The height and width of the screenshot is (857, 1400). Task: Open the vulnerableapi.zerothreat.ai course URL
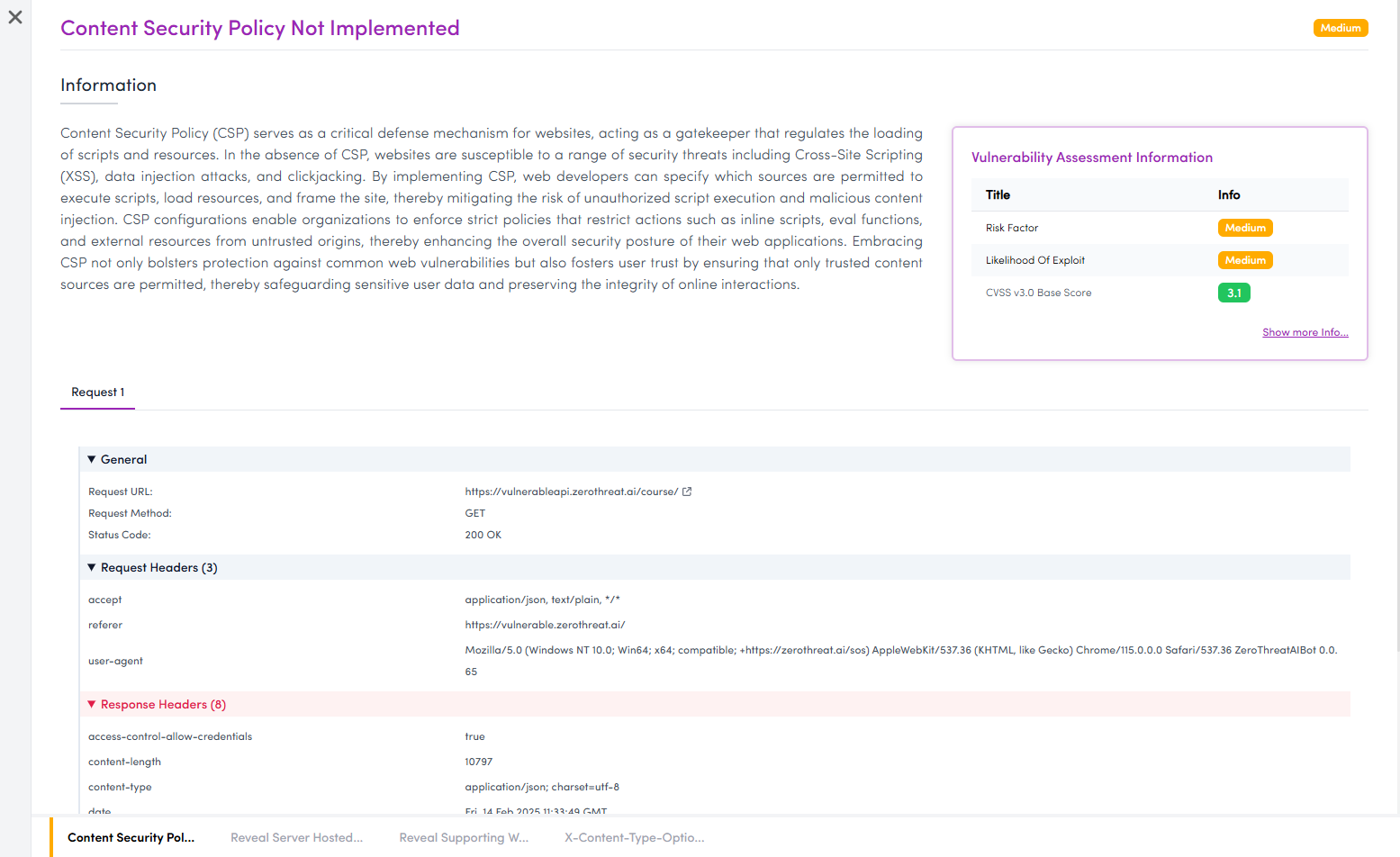572,492
